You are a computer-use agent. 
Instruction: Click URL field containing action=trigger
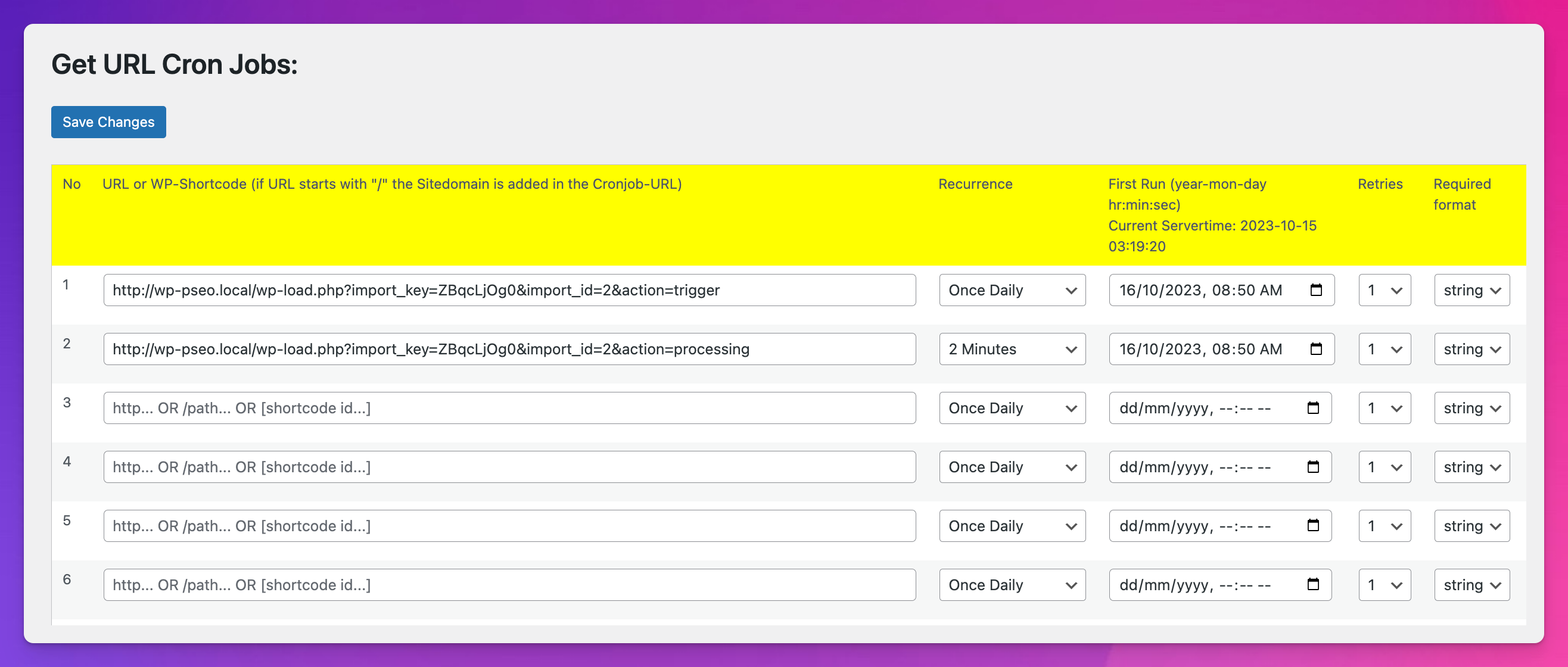click(509, 290)
